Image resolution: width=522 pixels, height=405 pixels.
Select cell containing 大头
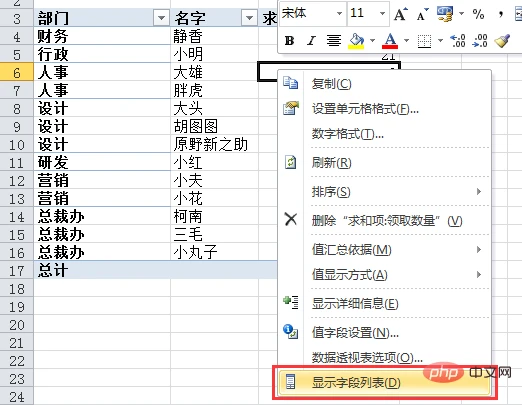214,108
